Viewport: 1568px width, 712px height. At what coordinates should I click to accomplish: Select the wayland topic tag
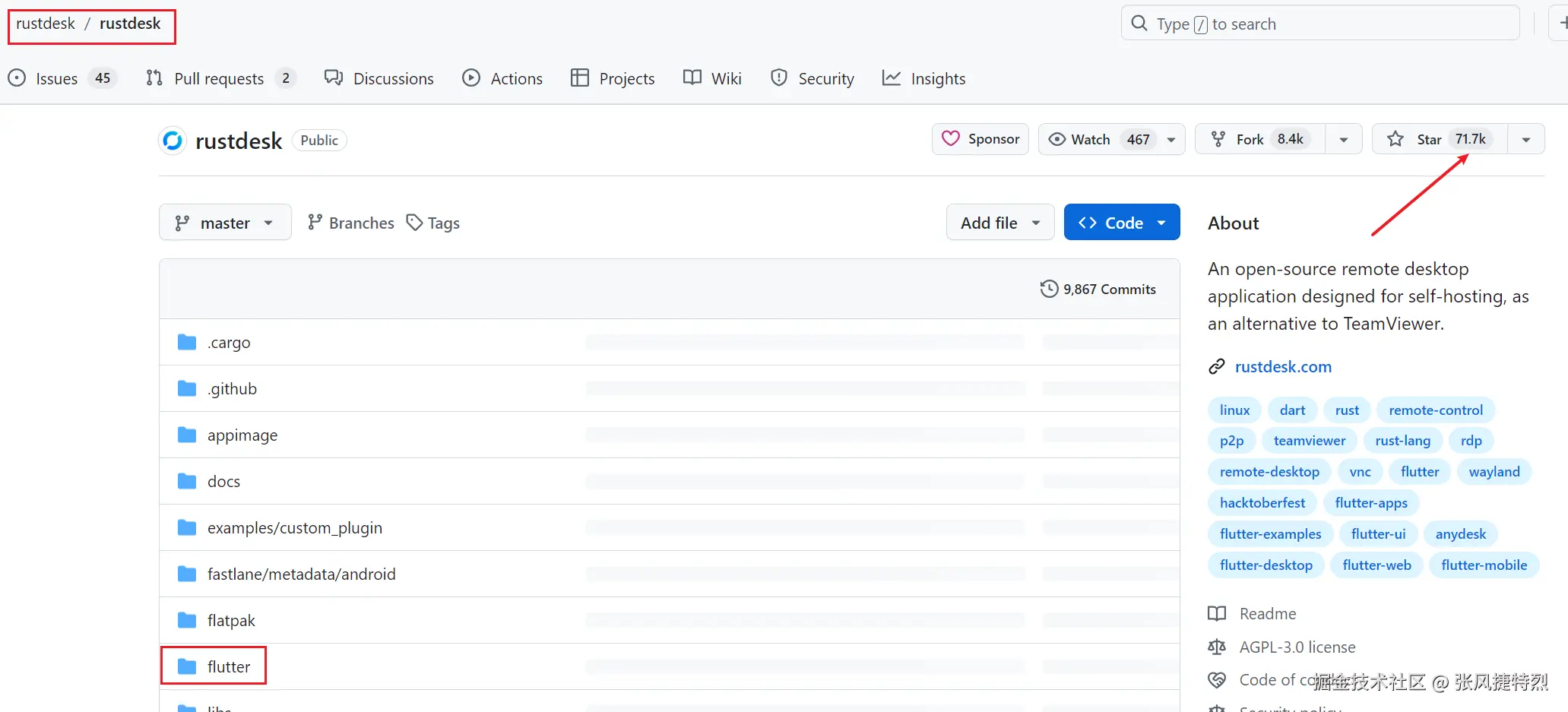[1494, 472]
